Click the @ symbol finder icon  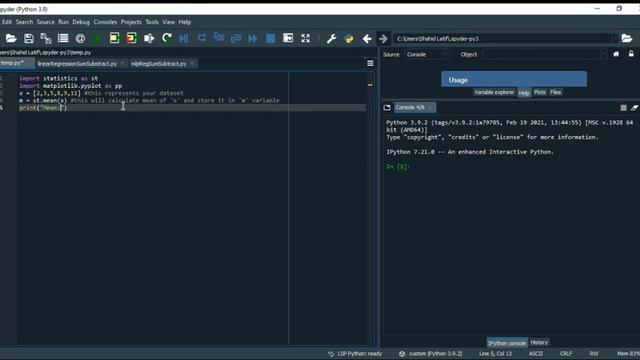80,38
